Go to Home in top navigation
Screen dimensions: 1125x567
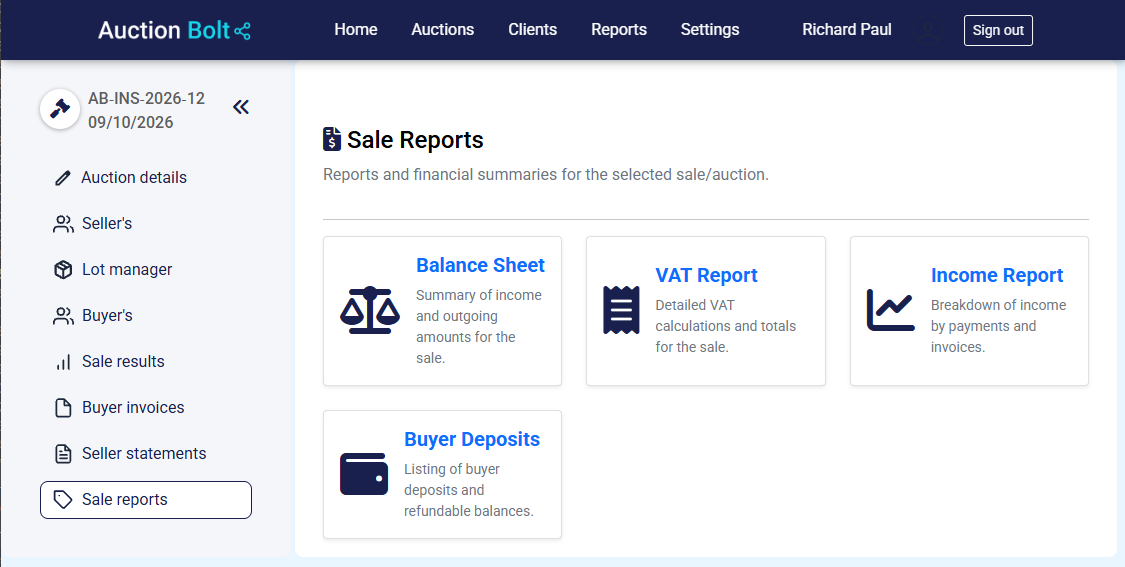(x=356, y=29)
